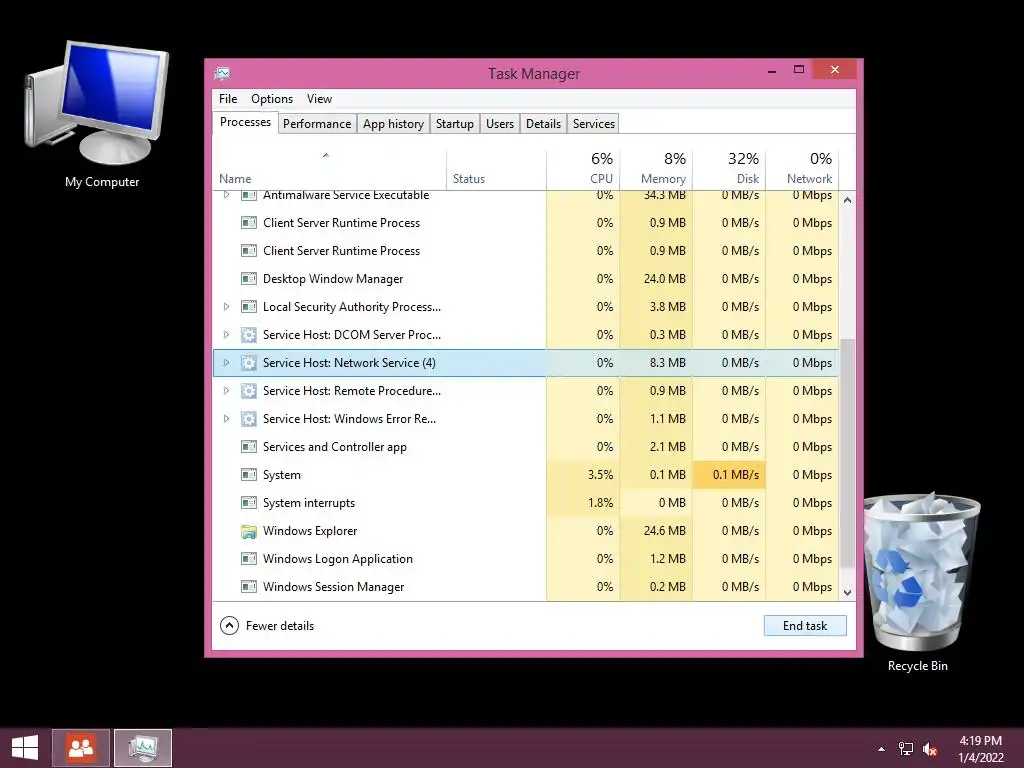Click the muted volume tray icon
Image resolution: width=1024 pixels, height=768 pixels.
(929, 749)
